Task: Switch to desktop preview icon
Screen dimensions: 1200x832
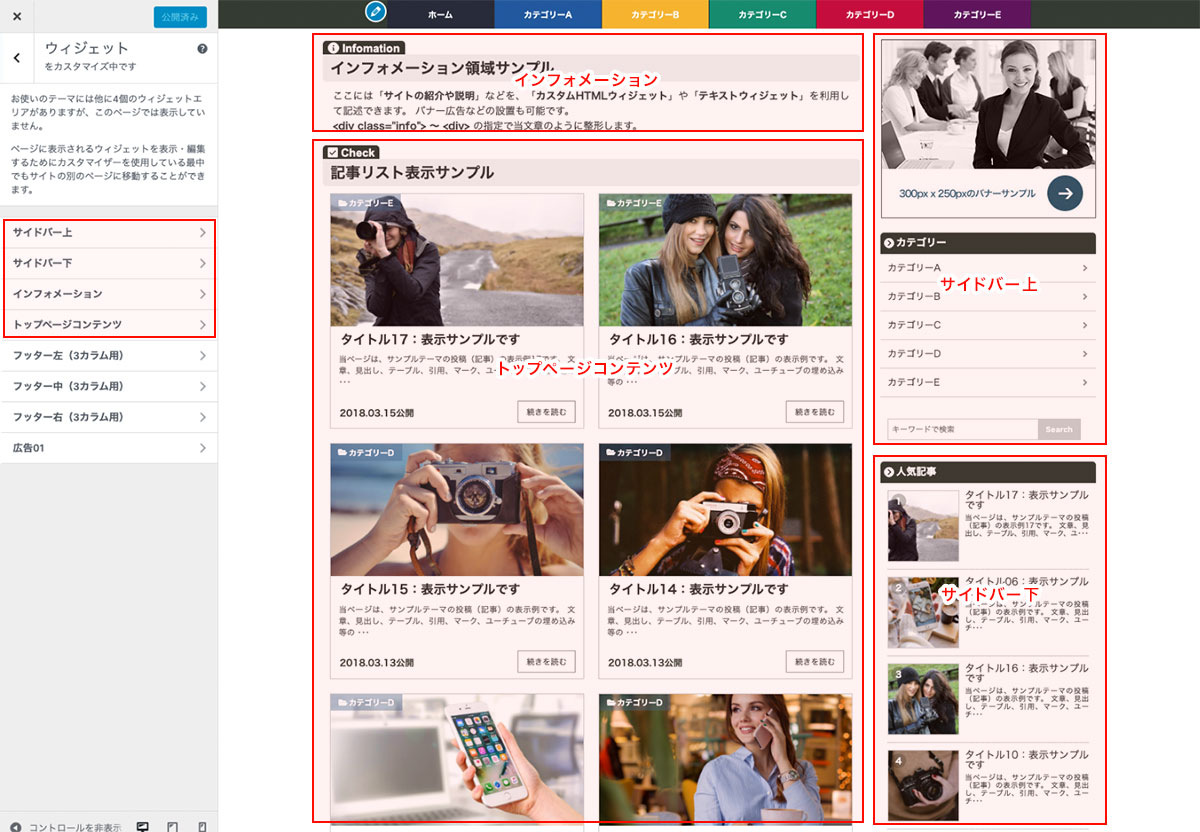Action: [x=143, y=826]
